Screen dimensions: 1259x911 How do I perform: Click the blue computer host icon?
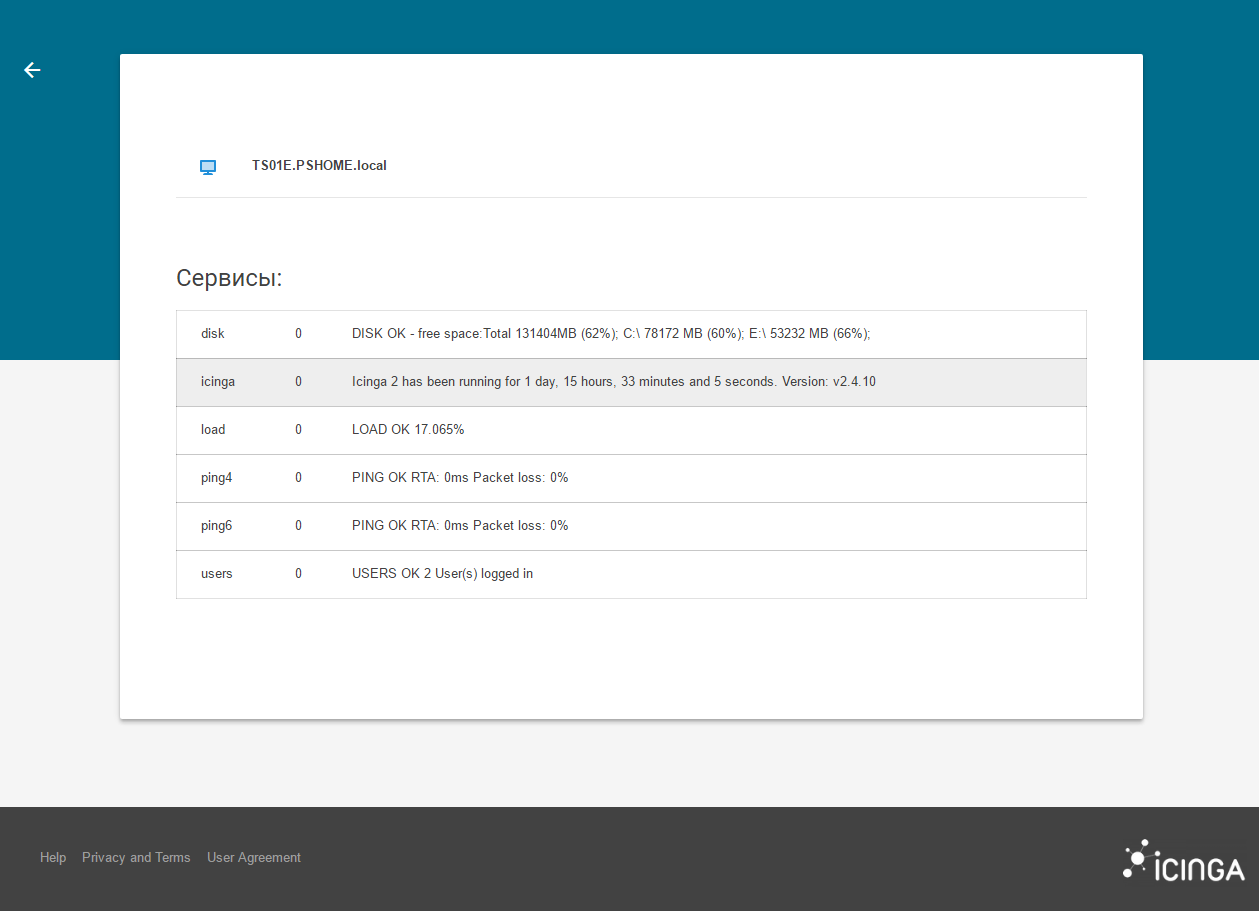pos(208,167)
